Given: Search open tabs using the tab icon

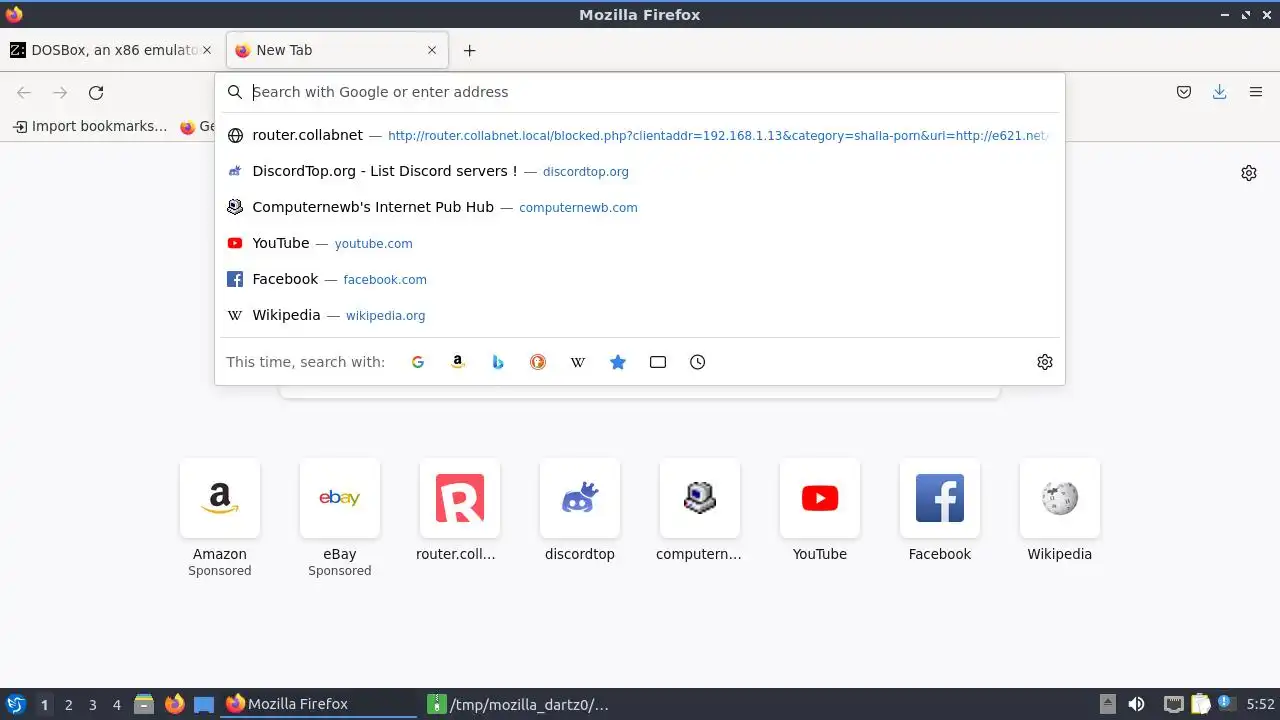Looking at the screenshot, I should [658, 362].
